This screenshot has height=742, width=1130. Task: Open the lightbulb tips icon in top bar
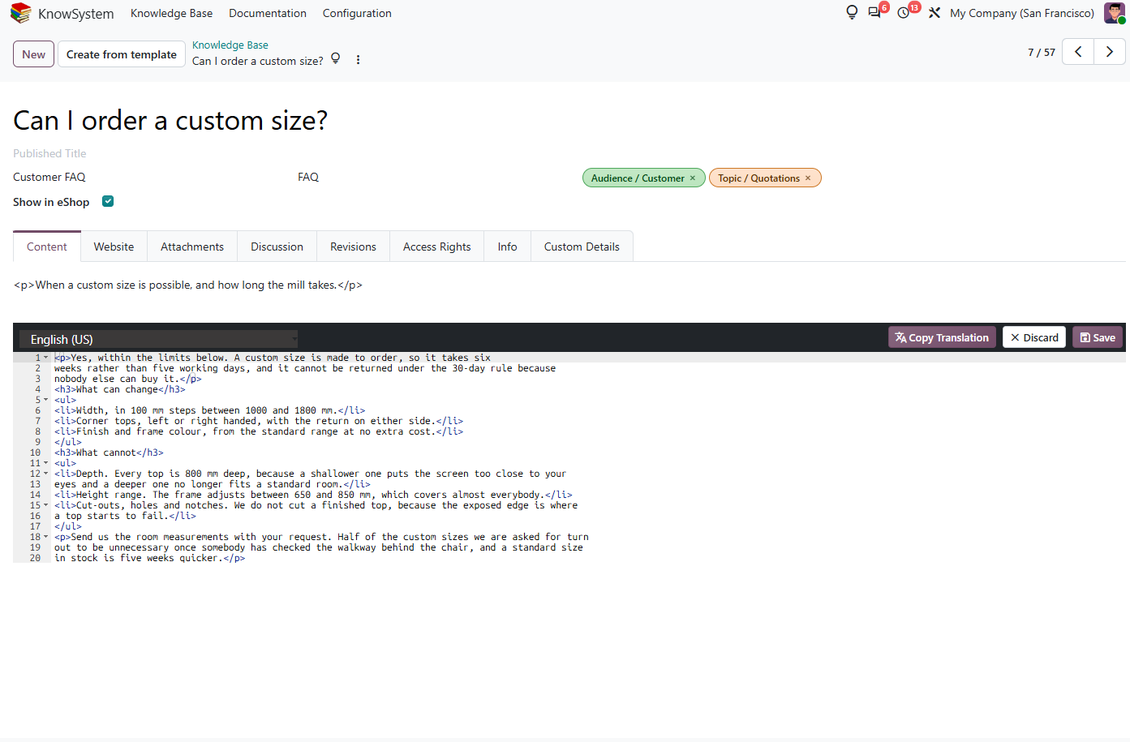[852, 13]
